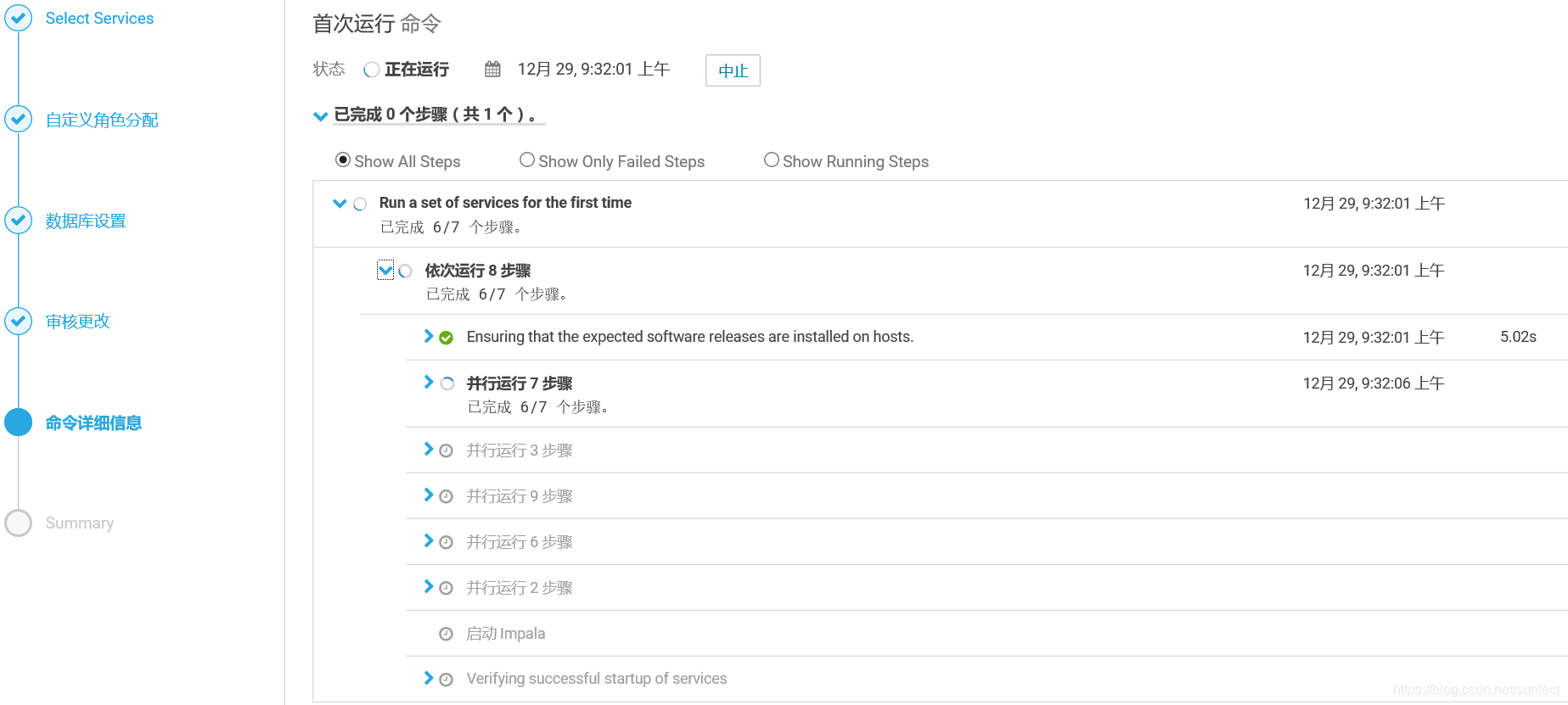
Task: Click the 依次运行 8 步骤 title
Action: [478, 271]
